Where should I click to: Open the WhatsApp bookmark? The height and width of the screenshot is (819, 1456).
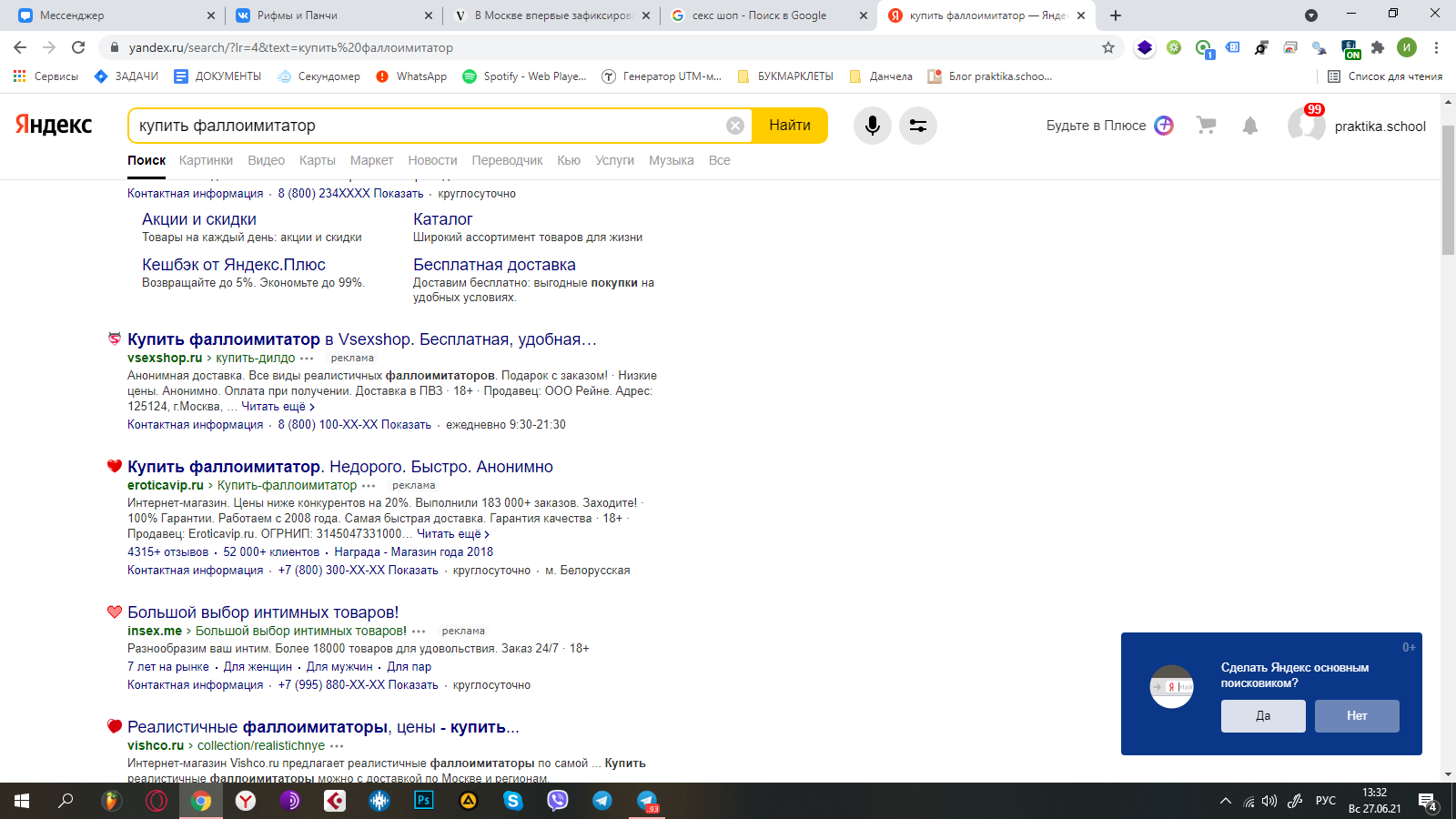(411, 76)
